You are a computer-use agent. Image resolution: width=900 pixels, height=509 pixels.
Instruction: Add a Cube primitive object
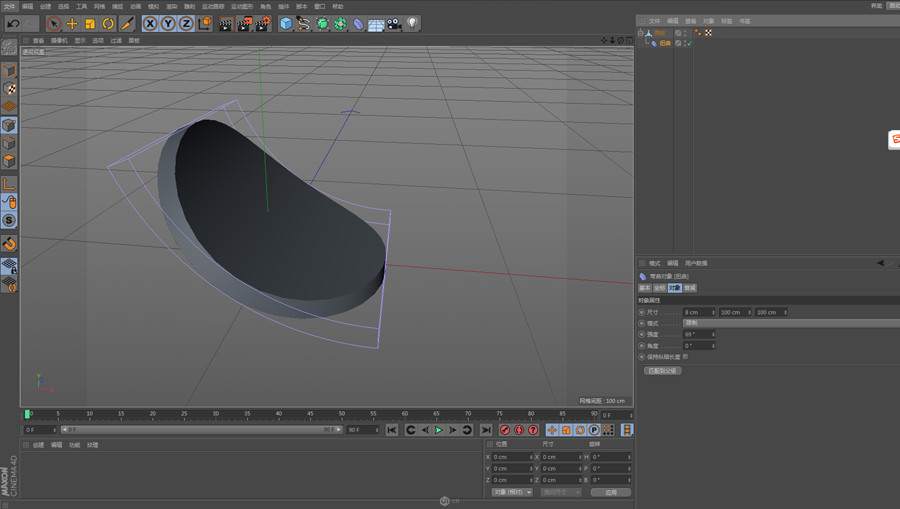pos(286,24)
